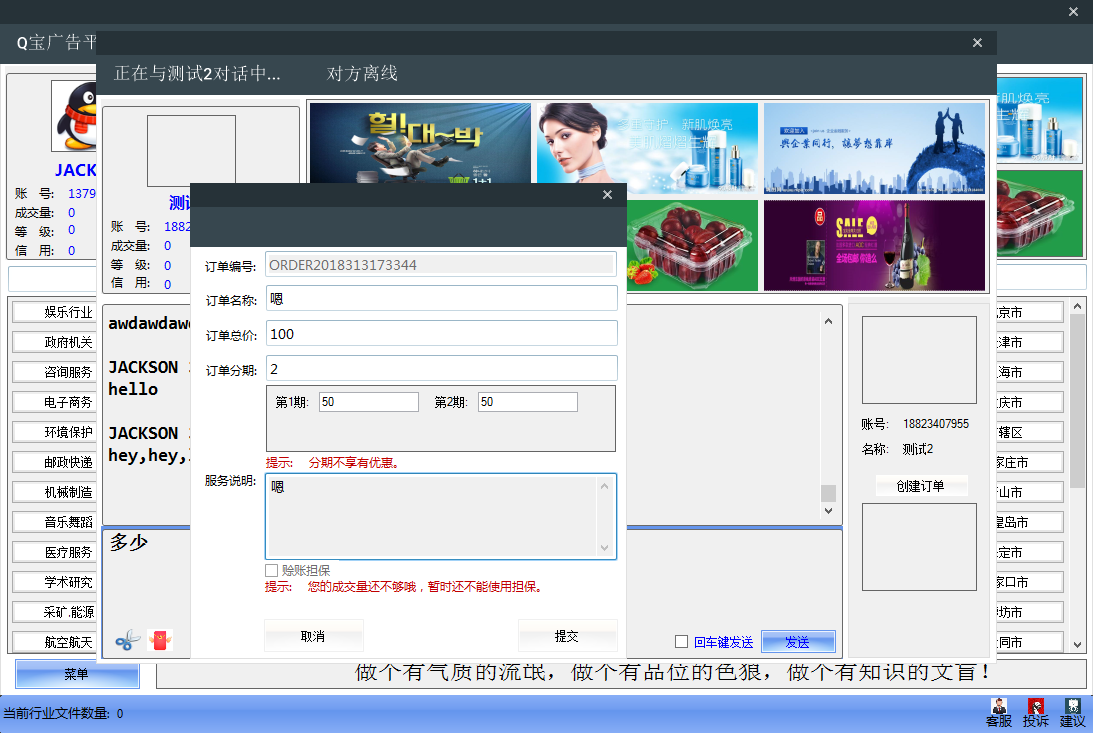Click the 取消 cancel button

coord(313,636)
